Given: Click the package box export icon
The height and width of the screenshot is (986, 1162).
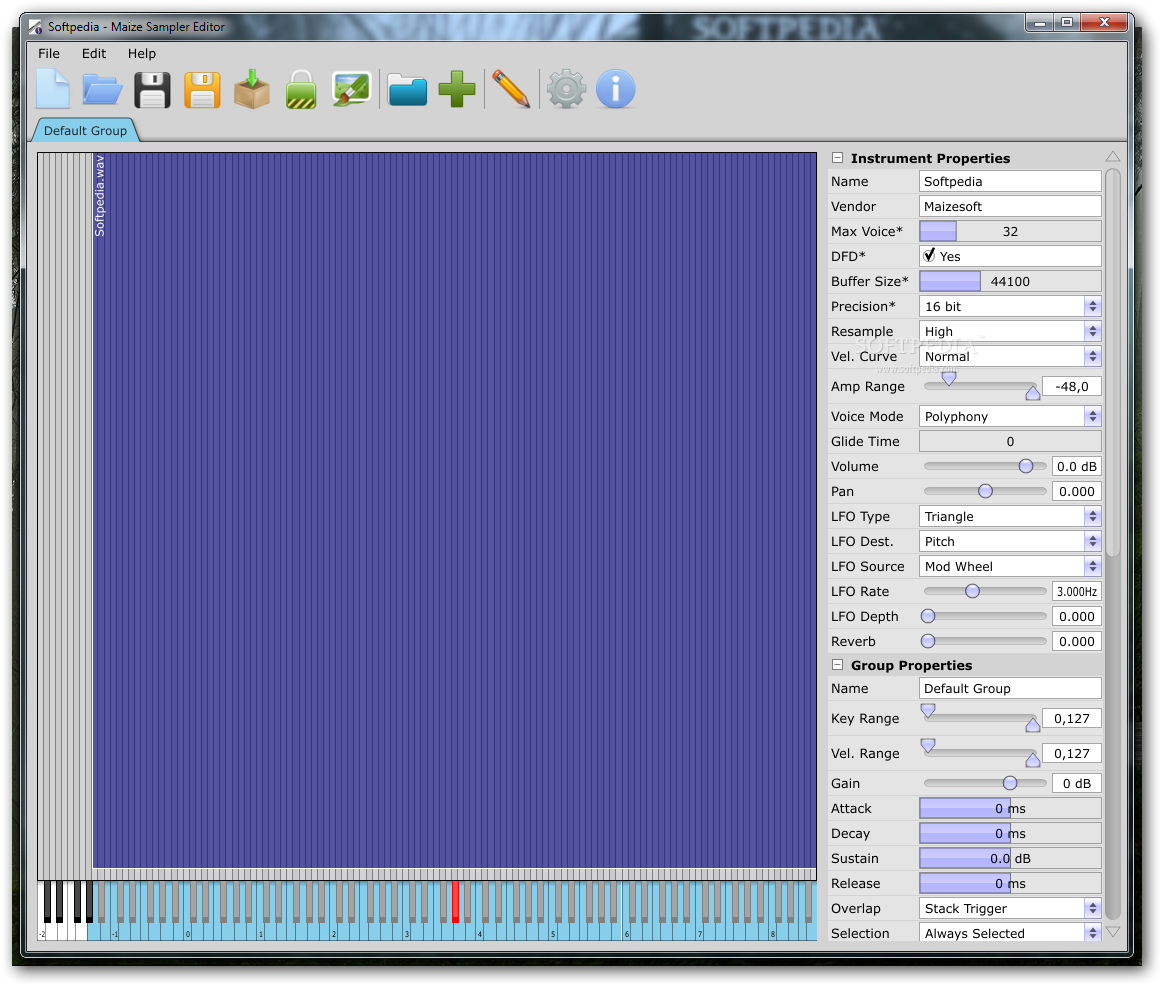Looking at the screenshot, I should tap(251, 90).
